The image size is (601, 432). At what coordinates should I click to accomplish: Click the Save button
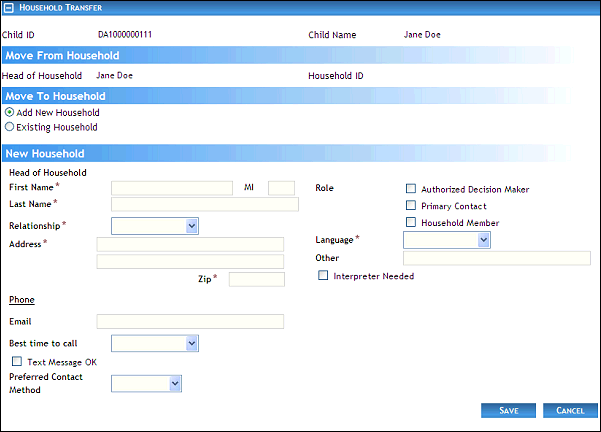click(x=508, y=410)
